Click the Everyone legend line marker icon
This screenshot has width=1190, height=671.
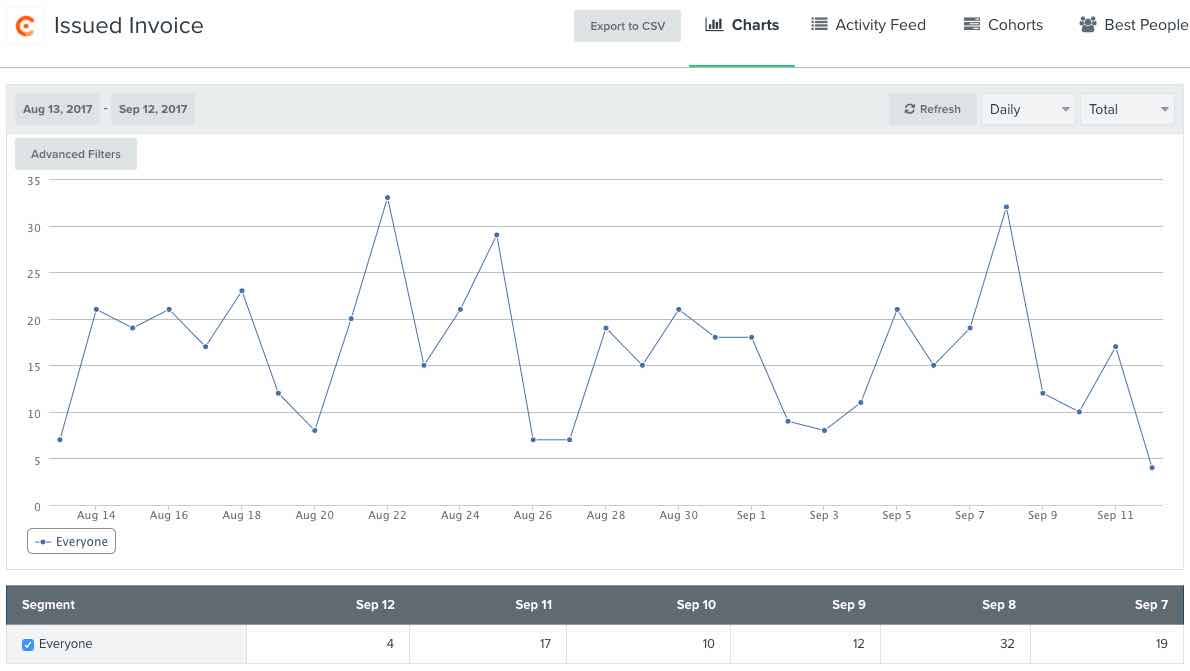(x=42, y=541)
